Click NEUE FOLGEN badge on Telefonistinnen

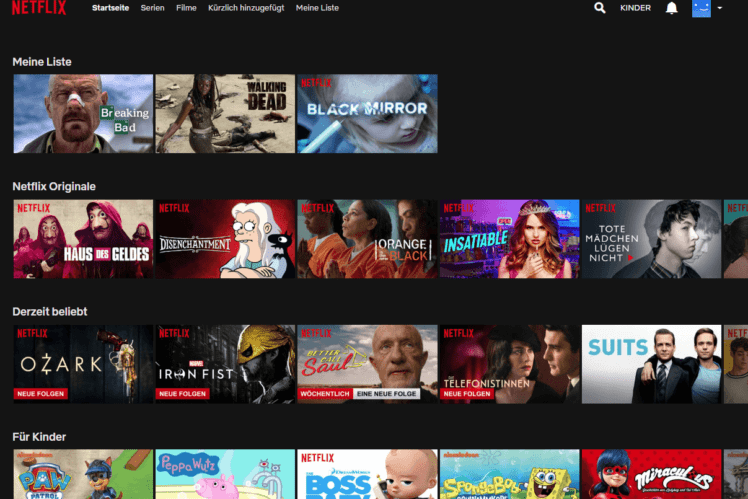coord(467,394)
